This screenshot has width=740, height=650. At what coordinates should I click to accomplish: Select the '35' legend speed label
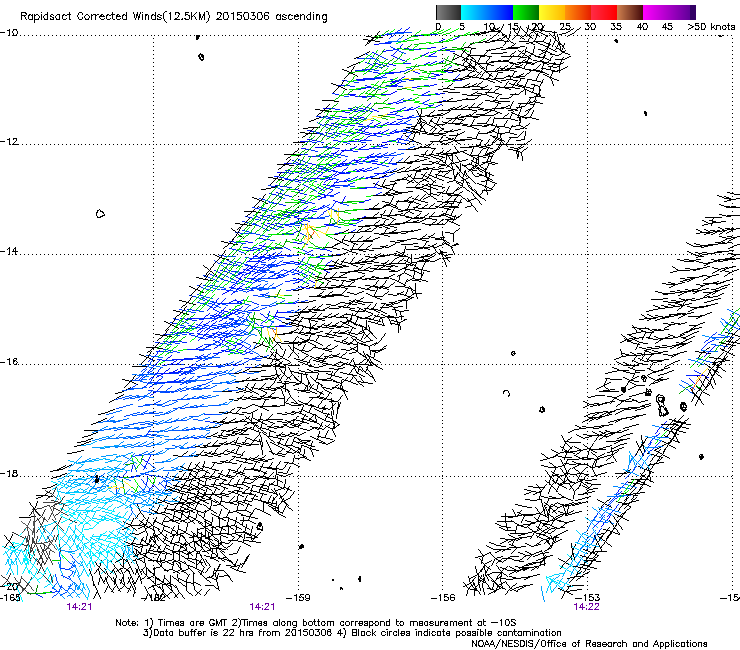(616, 27)
